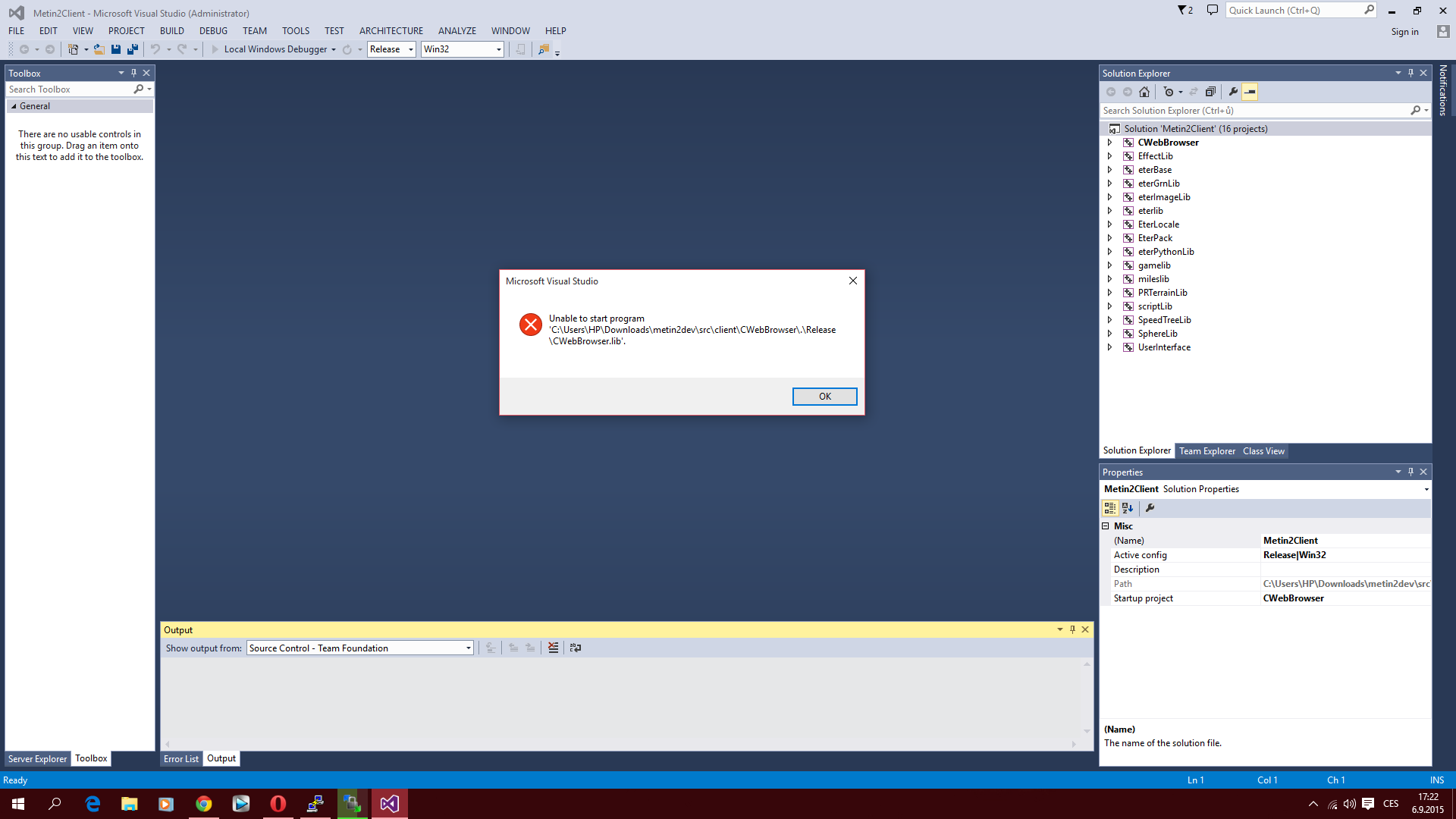Start Local Windows Debugger
This screenshot has height=819, width=1456.
pos(270,49)
